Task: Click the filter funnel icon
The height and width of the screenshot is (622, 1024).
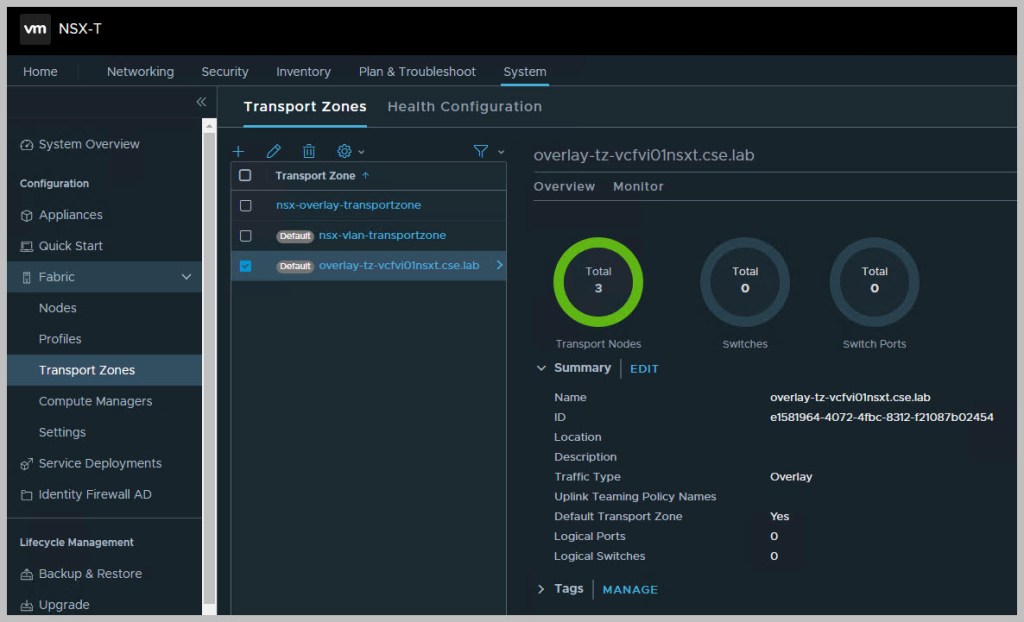Action: tap(481, 151)
